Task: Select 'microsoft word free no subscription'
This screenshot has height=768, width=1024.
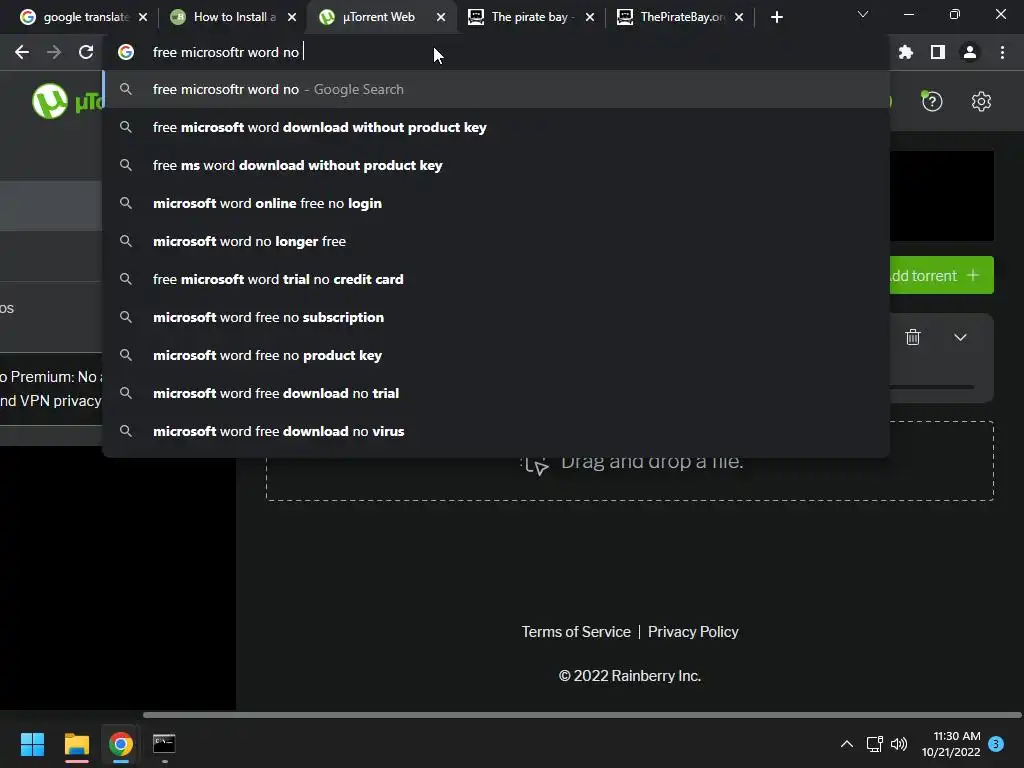Action: click(496, 317)
